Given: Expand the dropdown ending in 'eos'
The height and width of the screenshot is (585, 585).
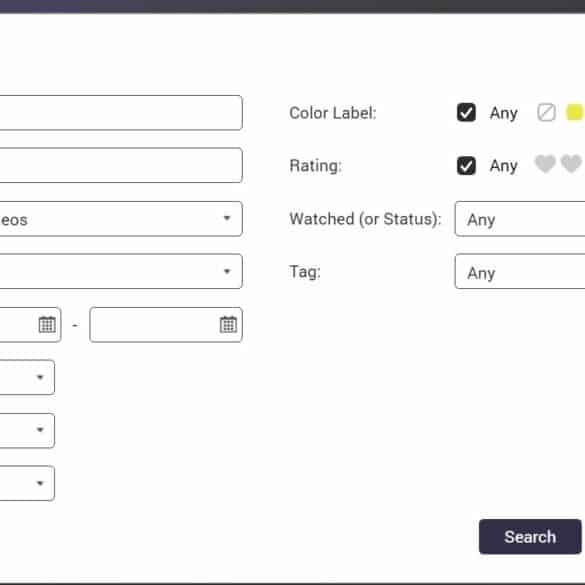Looking at the screenshot, I should 121,219.
